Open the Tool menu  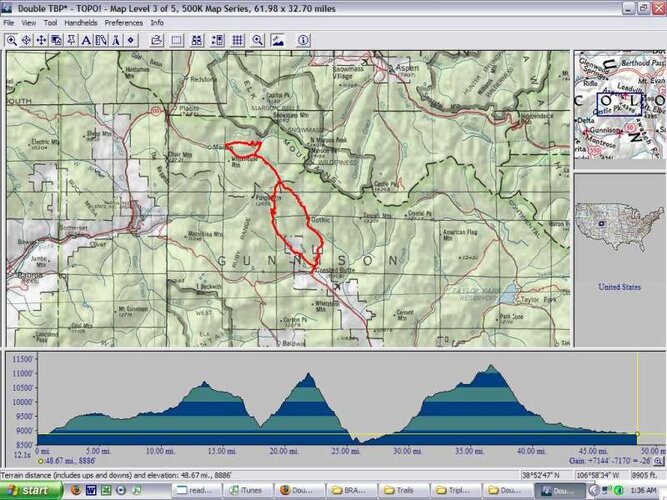(x=50, y=23)
